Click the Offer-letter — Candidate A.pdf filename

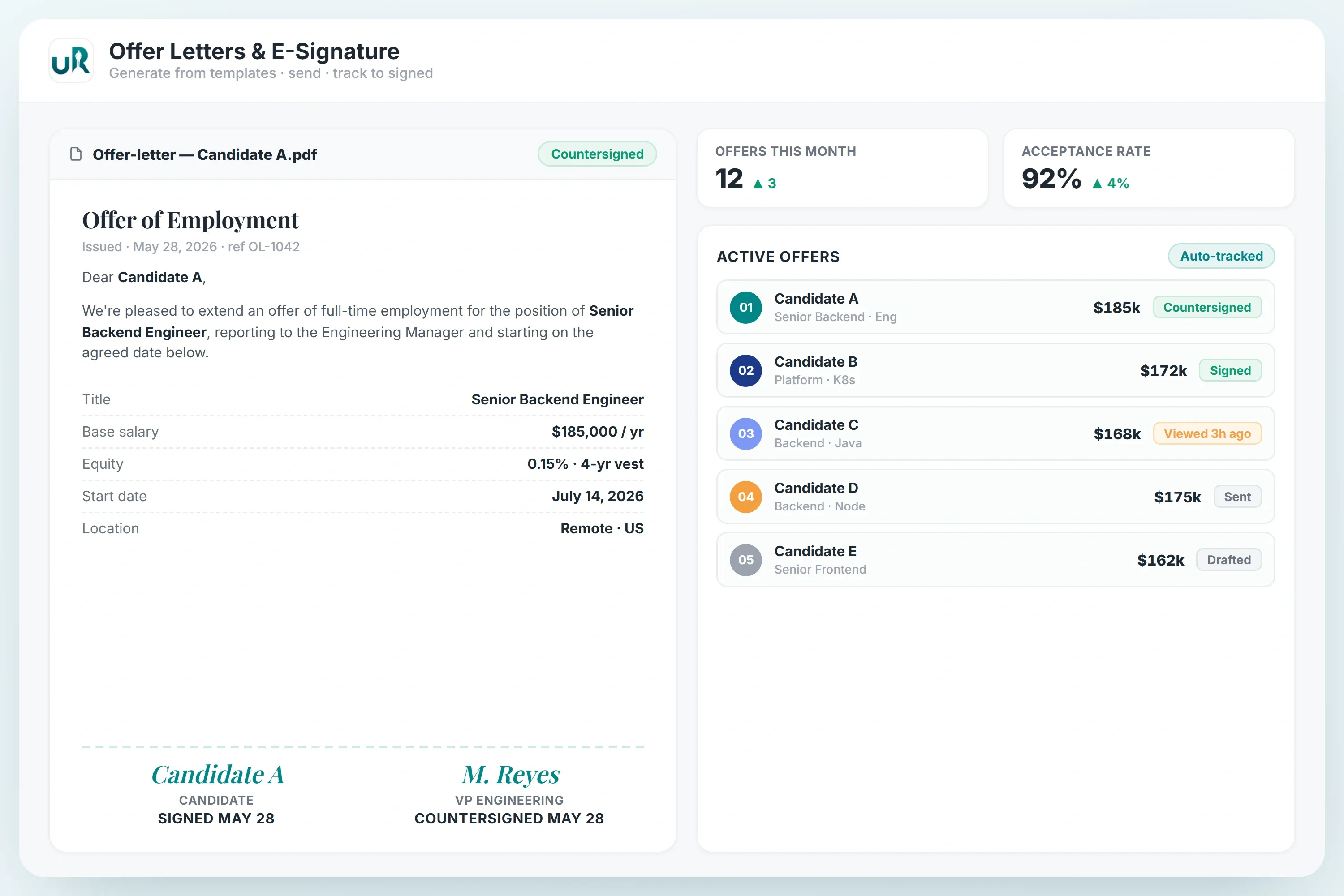(x=205, y=155)
